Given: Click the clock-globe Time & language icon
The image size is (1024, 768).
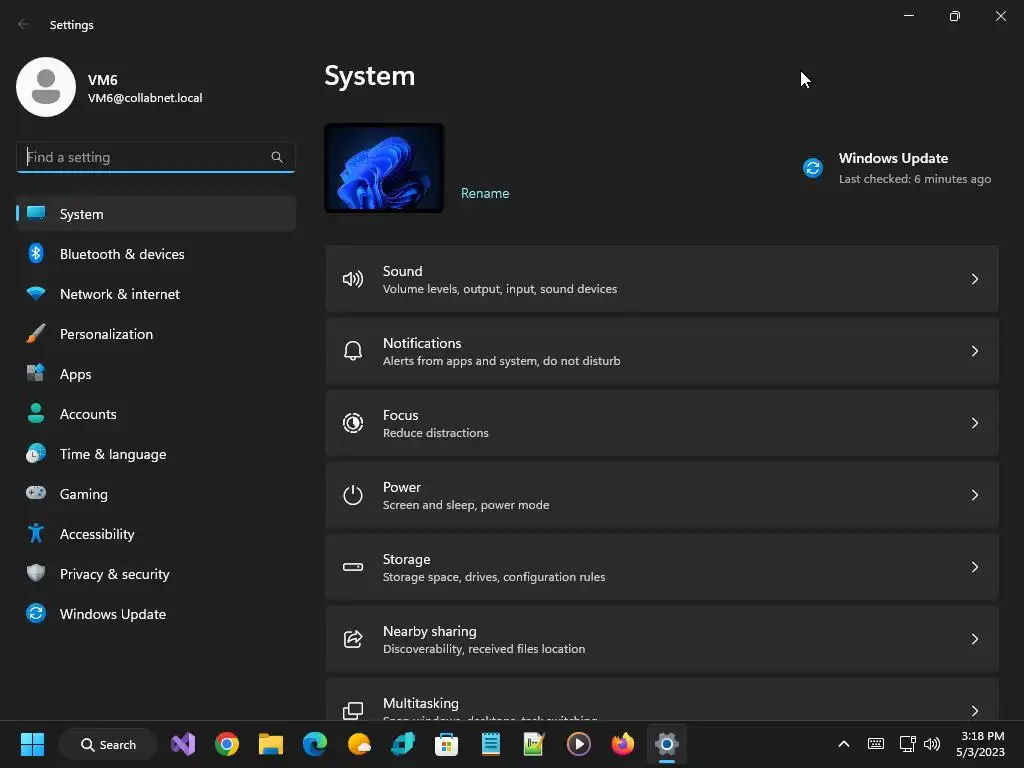Looking at the screenshot, I should pos(36,453).
